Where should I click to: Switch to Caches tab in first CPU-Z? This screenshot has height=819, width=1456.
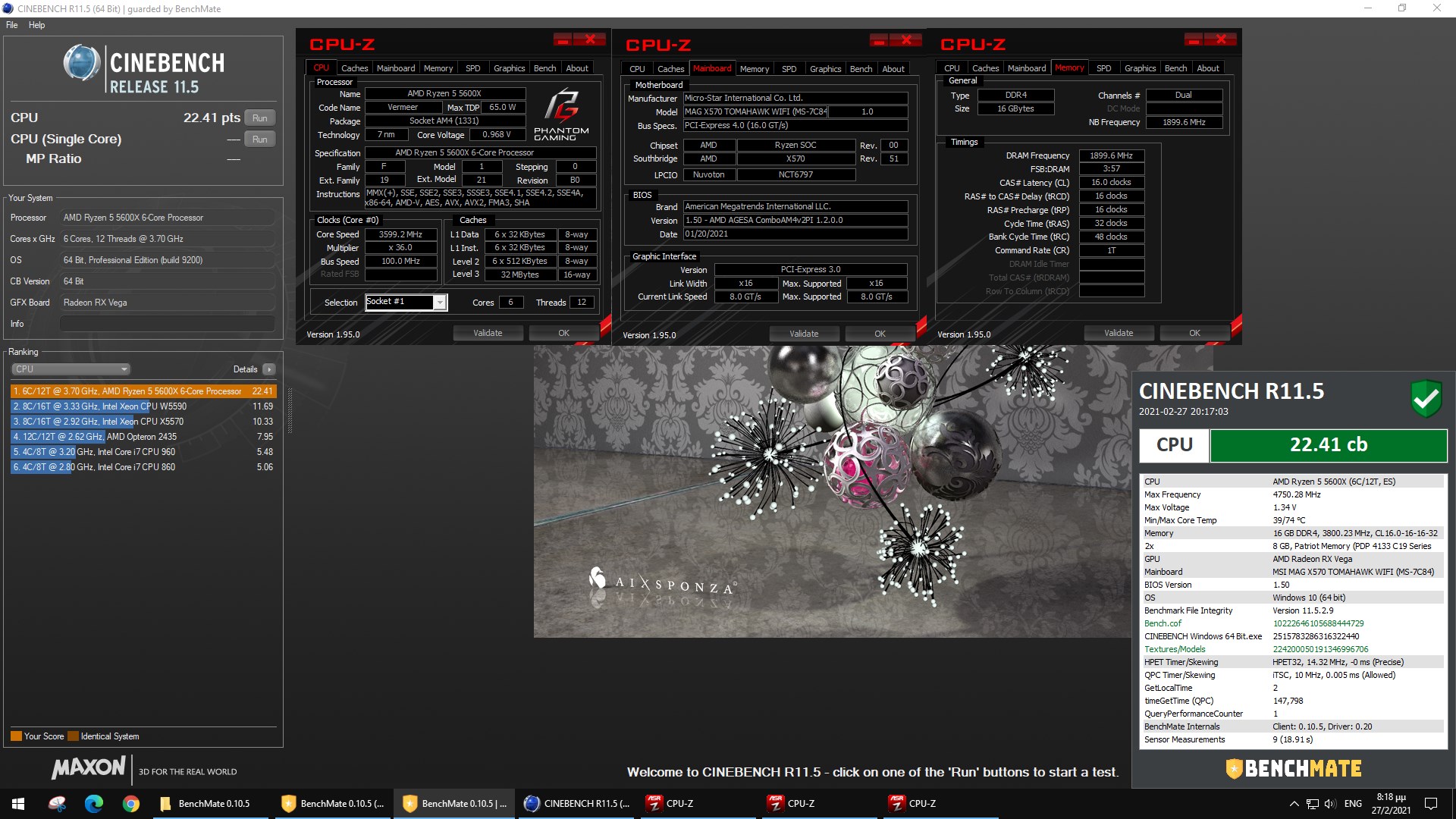point(354,68)
